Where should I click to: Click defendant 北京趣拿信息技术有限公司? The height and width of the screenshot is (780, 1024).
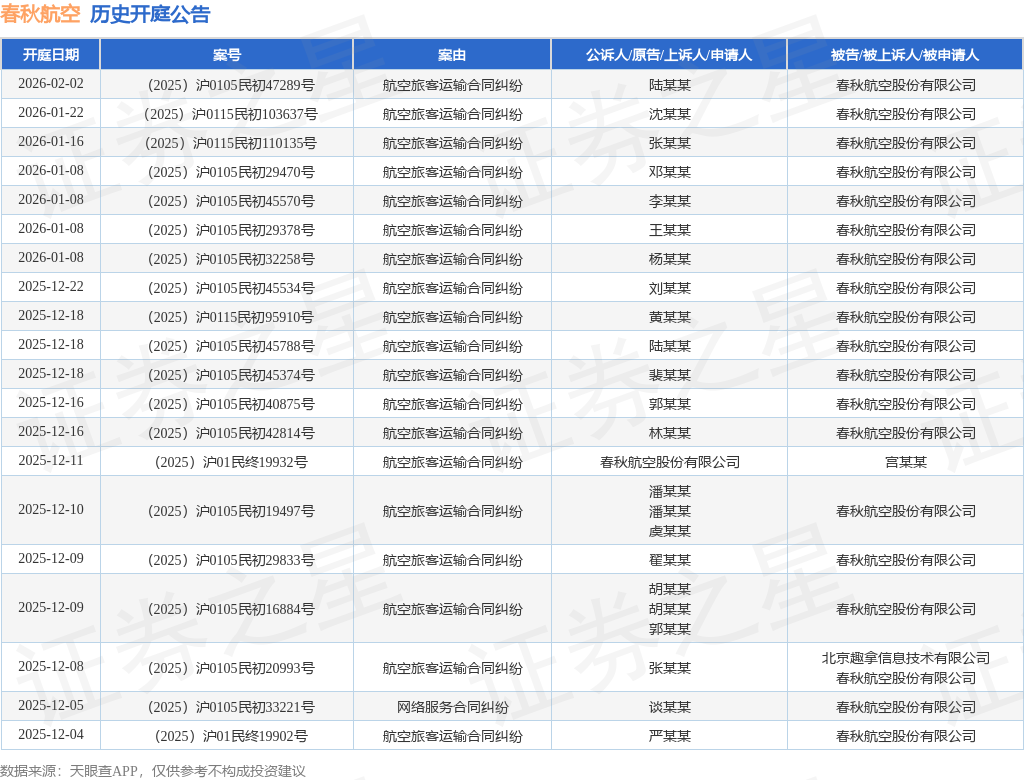[906, 658]
